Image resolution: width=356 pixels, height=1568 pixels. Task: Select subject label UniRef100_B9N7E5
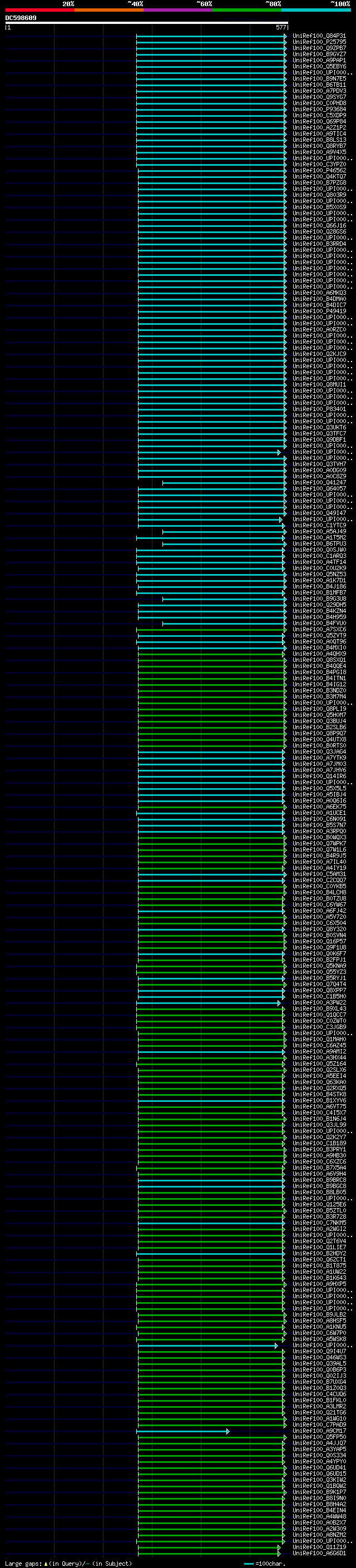(x=319, y=78)
